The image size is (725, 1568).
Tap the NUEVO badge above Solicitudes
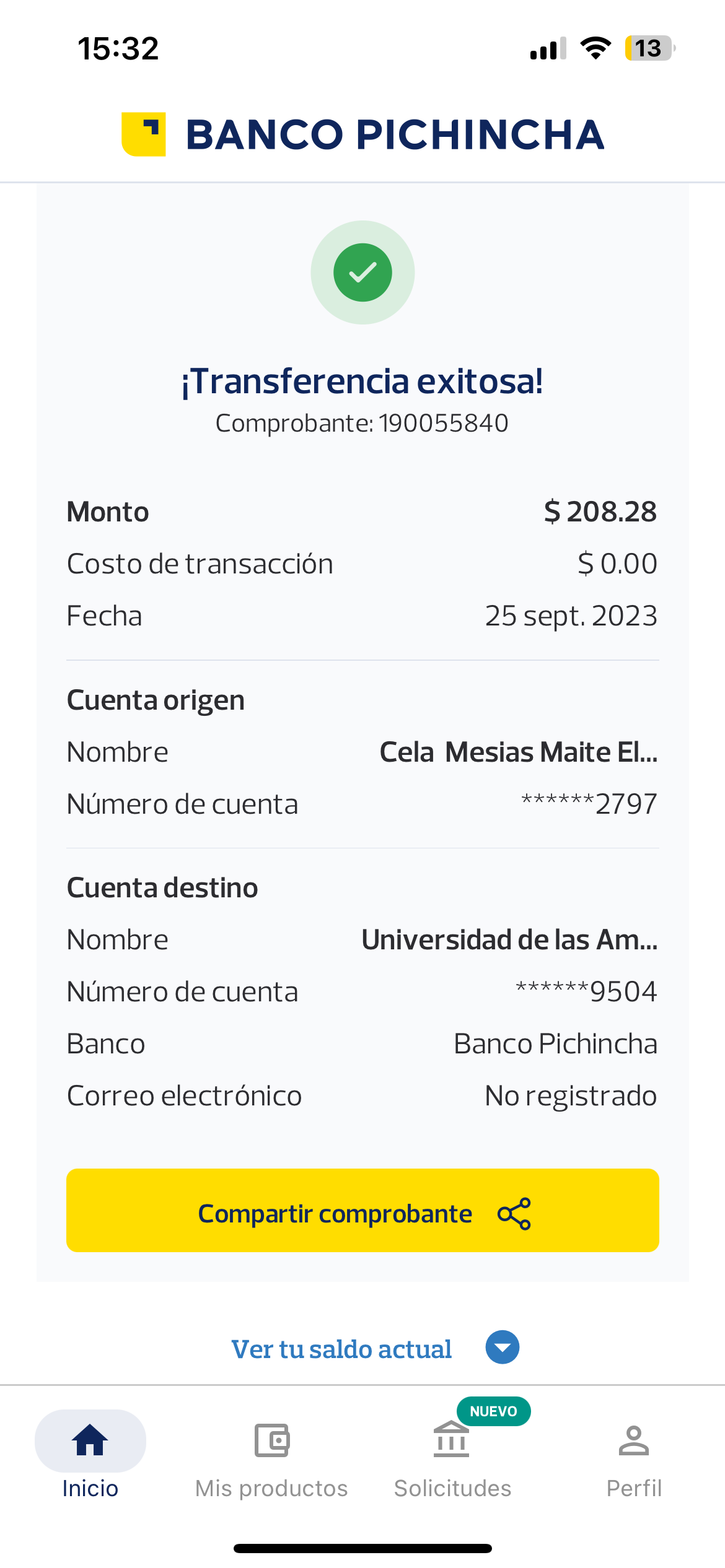click(493, 1411)
